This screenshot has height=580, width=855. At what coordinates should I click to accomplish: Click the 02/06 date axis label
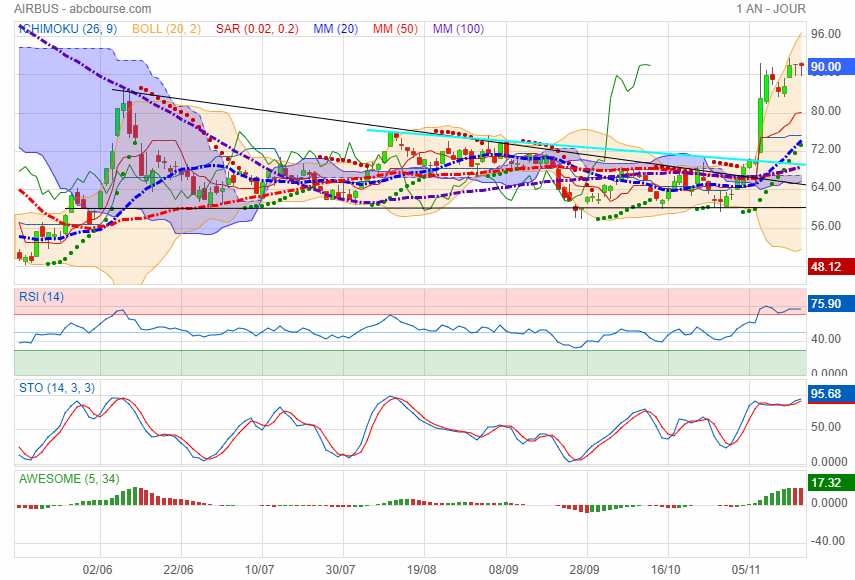(98, 570)
